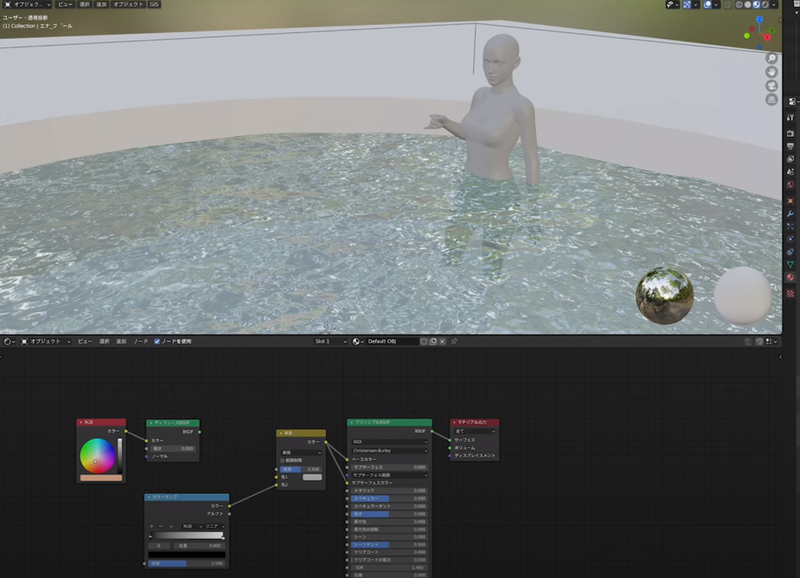The width and height of the screenshot is (800, 578).
Task: Switch perspective/orthographic with the grid icon
Action: pos(772,100)
